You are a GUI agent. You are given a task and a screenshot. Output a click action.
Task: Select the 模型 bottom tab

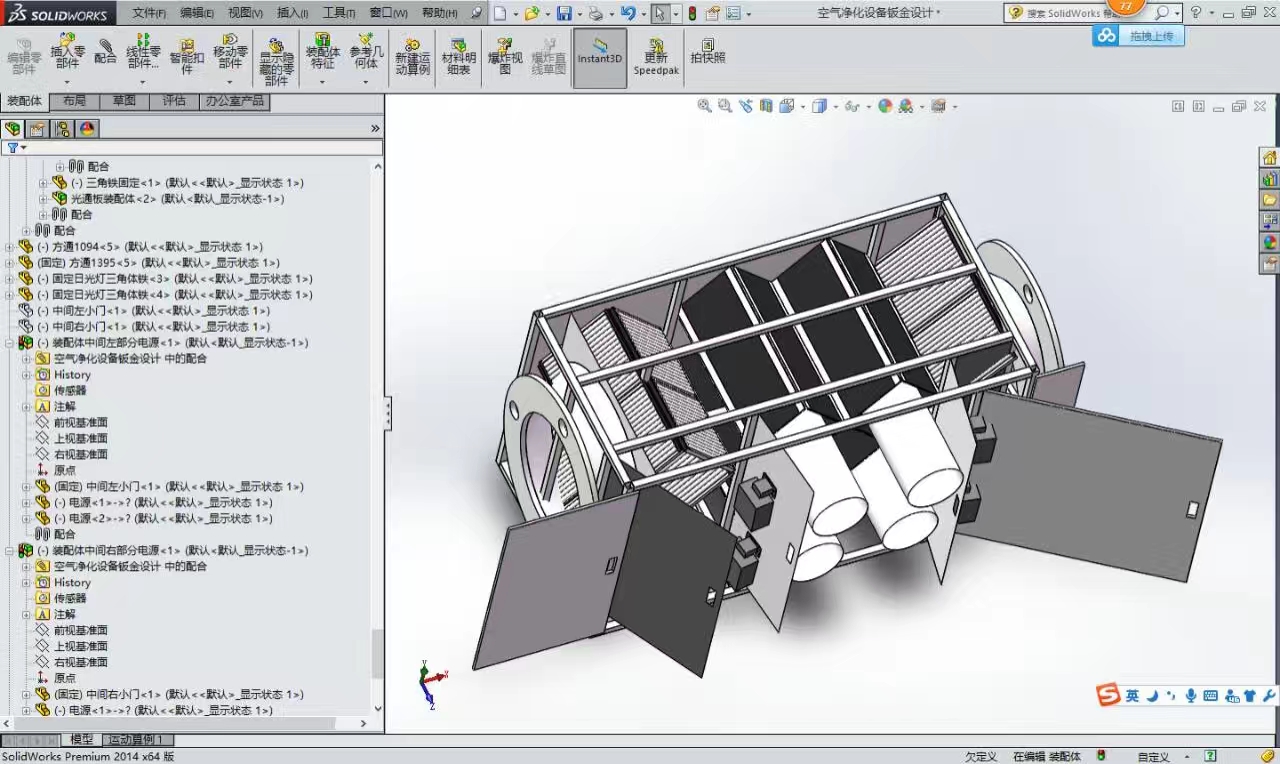(81, 740)
